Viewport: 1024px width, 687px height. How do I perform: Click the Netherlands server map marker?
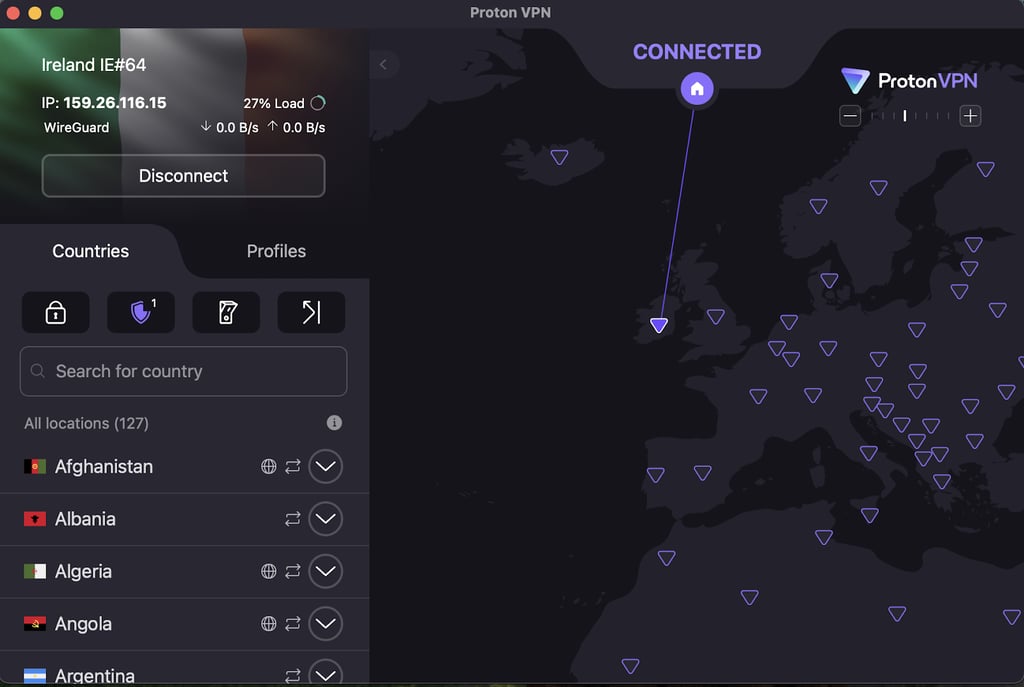coord(789,322)
